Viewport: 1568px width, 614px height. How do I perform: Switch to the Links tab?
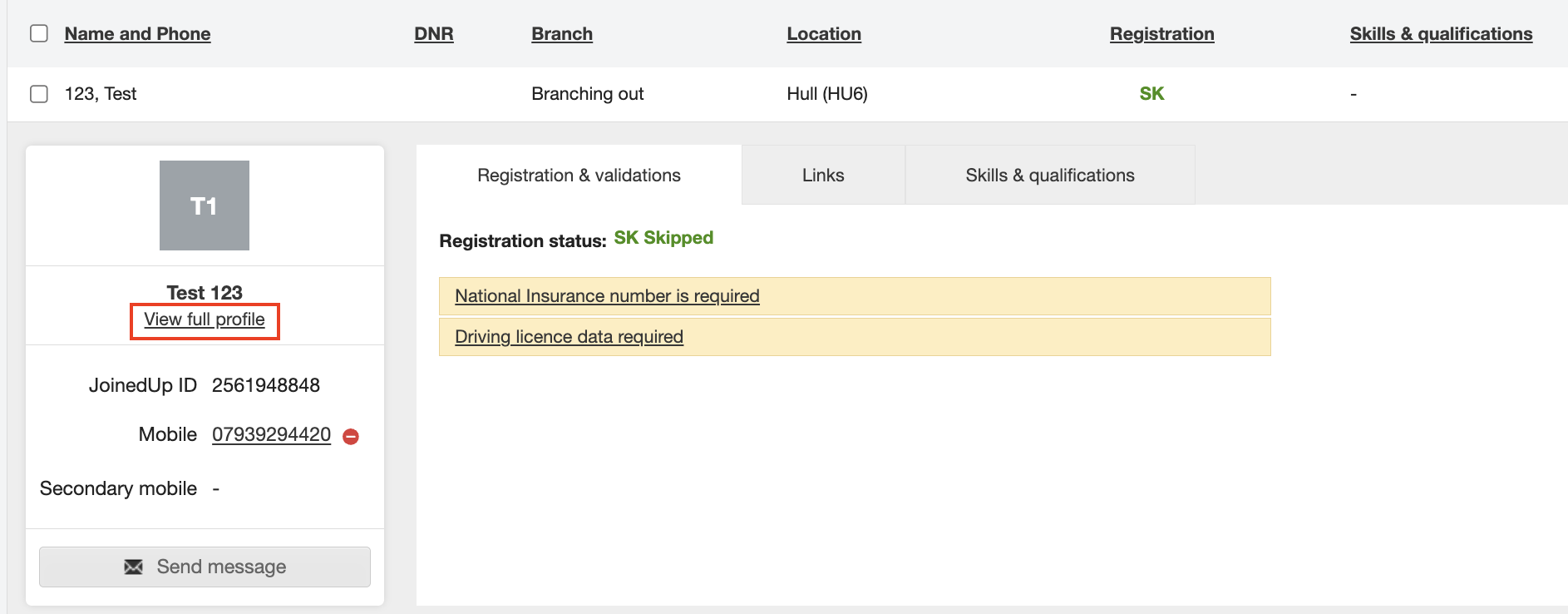click(823, 176)
